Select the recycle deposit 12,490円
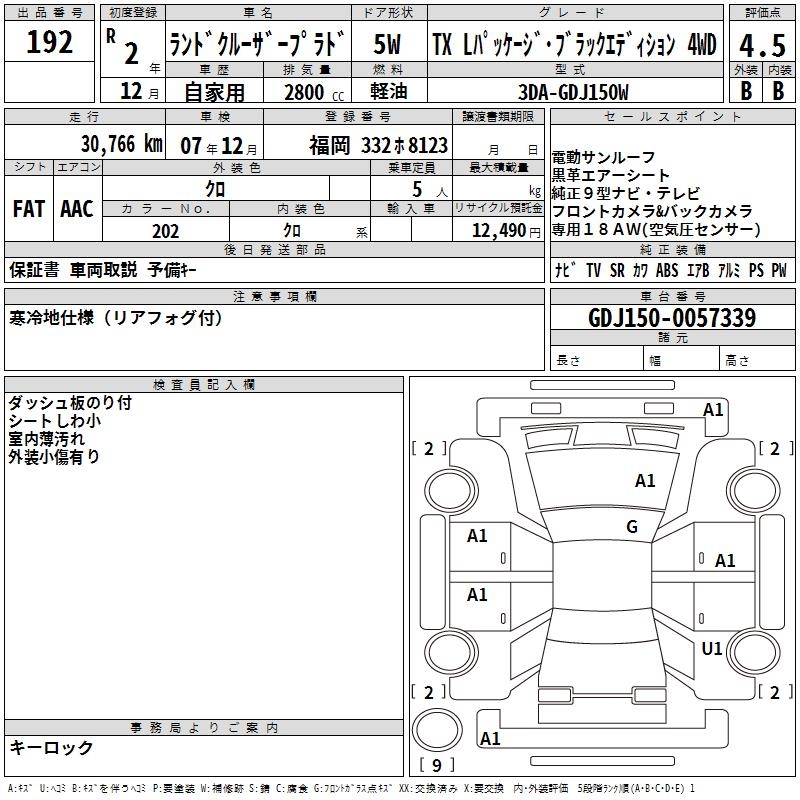The height and width of the screenshot is (800, 800). 506,231
